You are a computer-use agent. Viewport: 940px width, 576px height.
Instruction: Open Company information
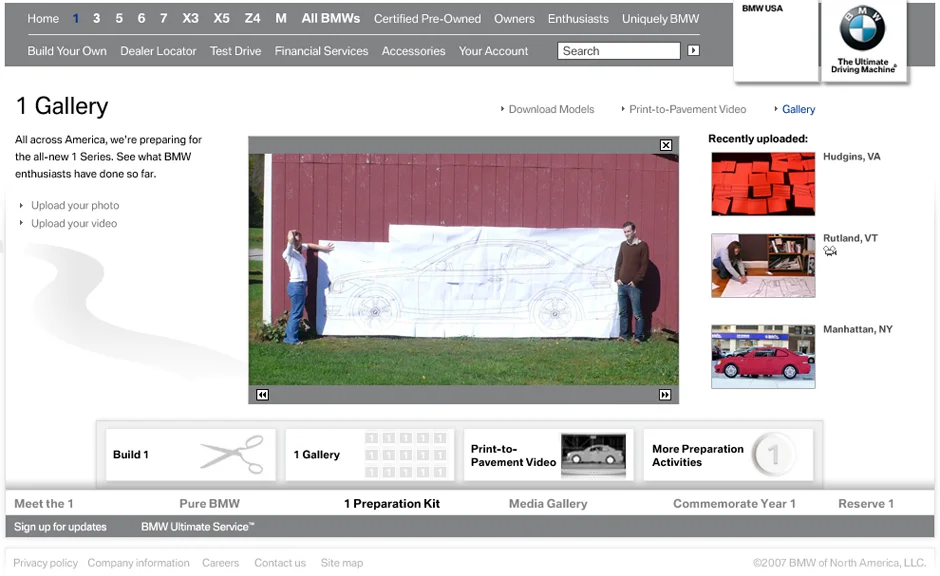coord(138,563)
